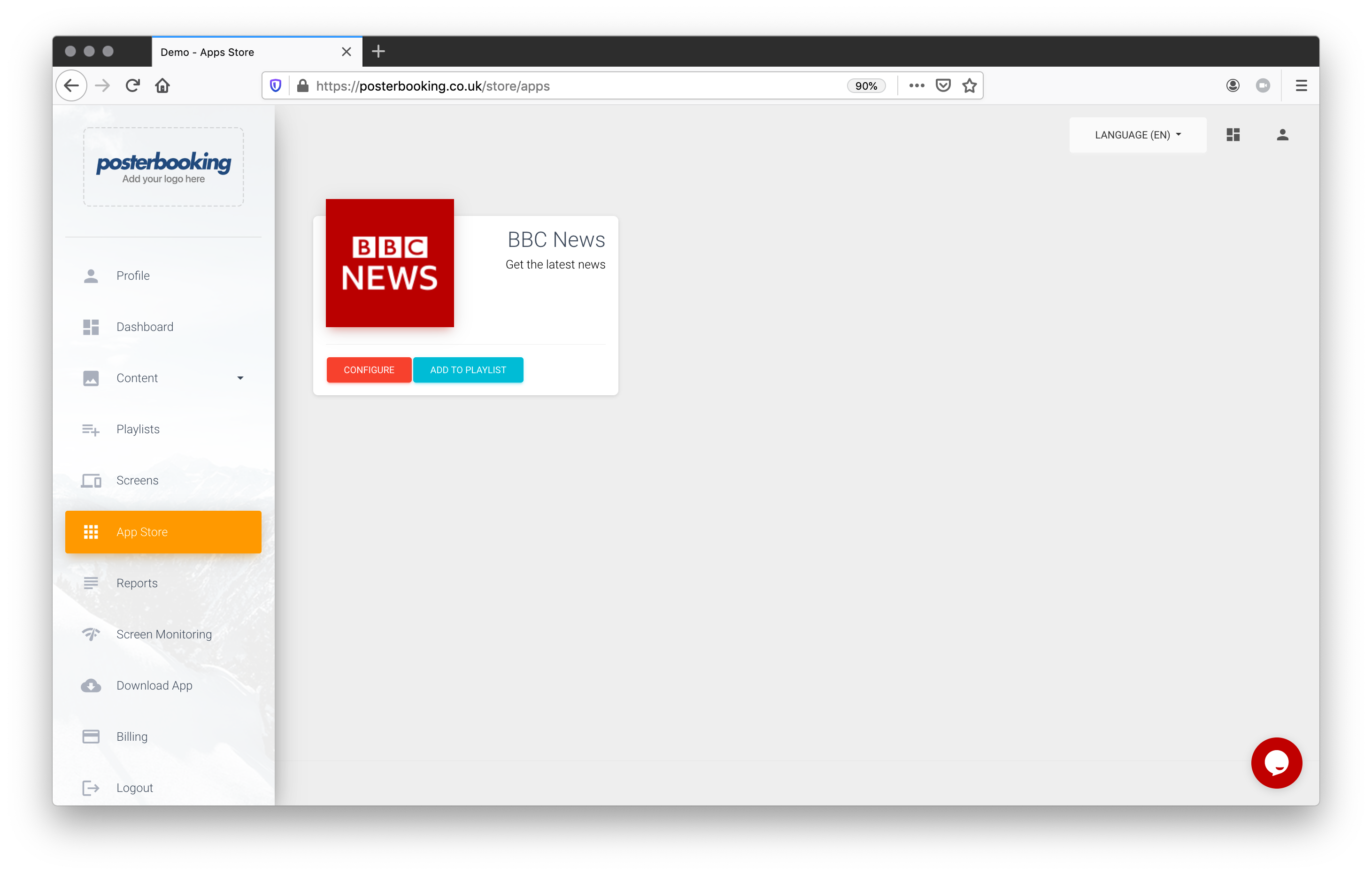Click the Logout exit icon

(x=91, y=788)
